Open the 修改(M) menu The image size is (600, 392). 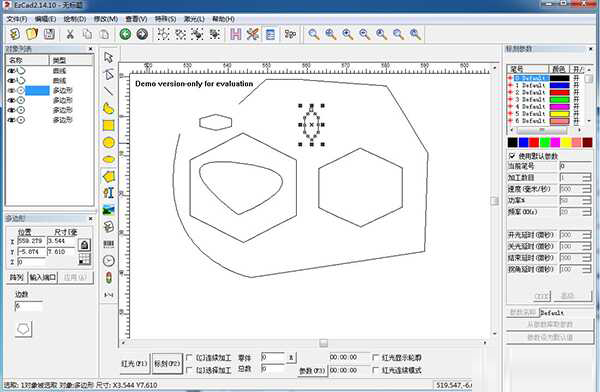tap(106, 19)
